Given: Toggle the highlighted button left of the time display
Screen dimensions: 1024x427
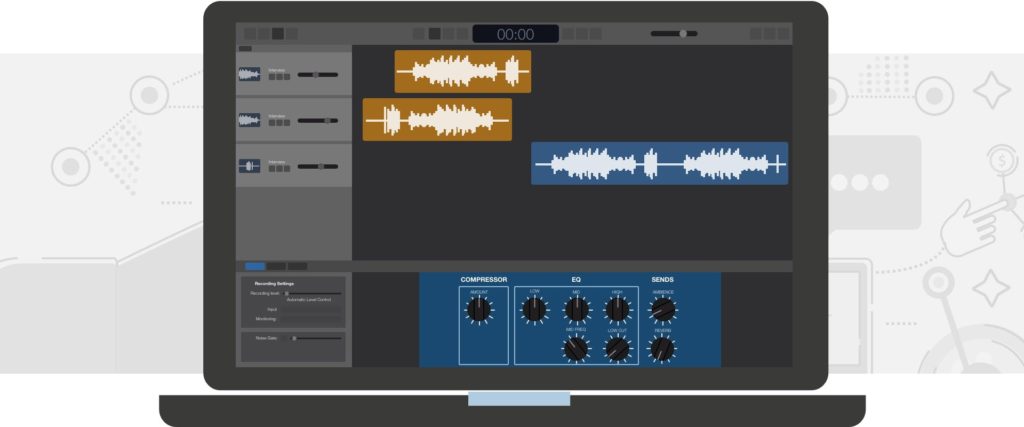Looking at the screenshot, I should tap(435, 33).
